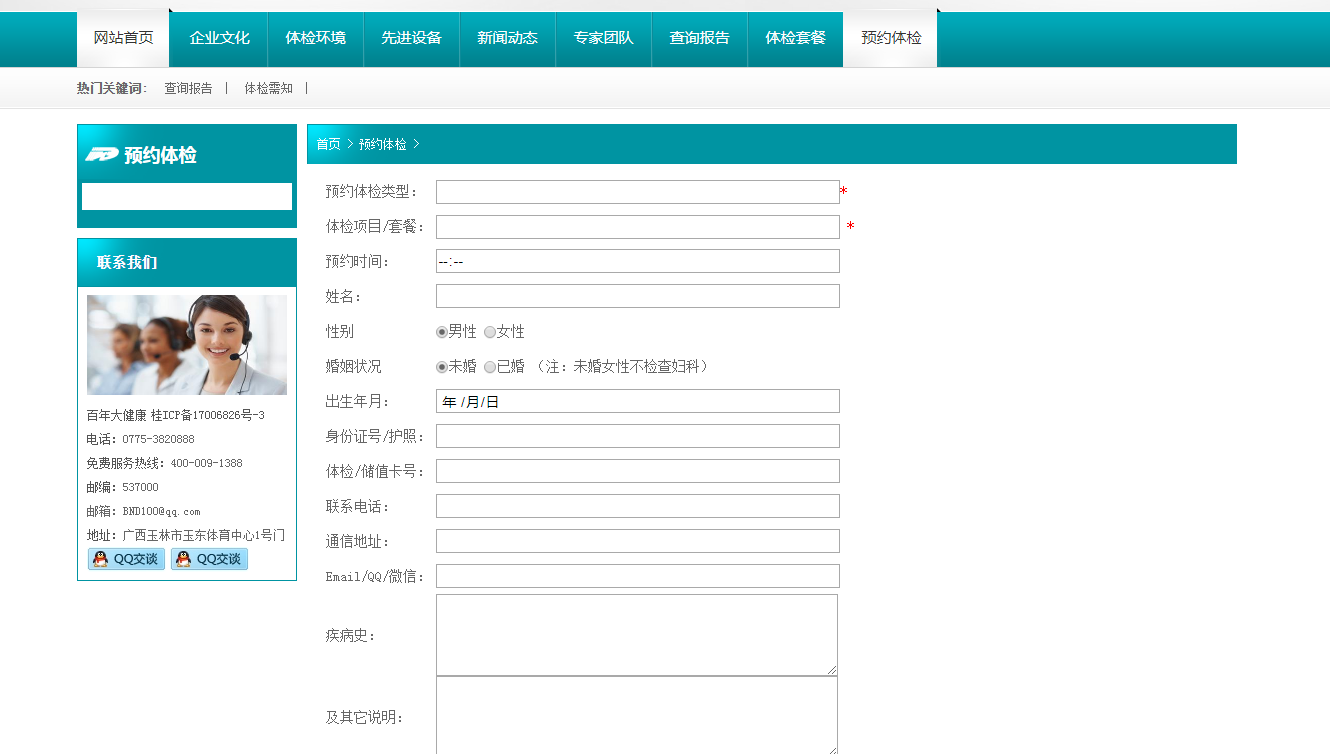Click the hotline number 400-009-1388

(206, 463)
